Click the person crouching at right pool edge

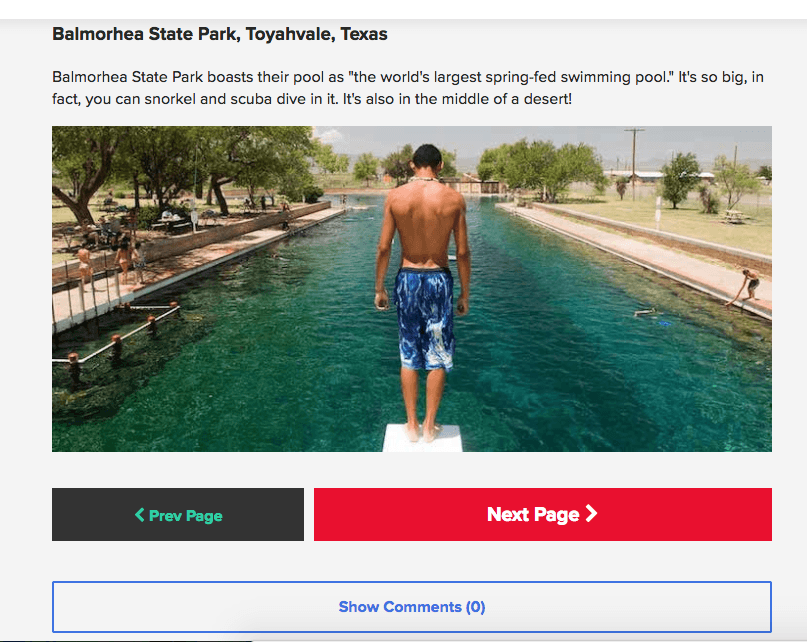pyautogui.click(x=746, y=287)
